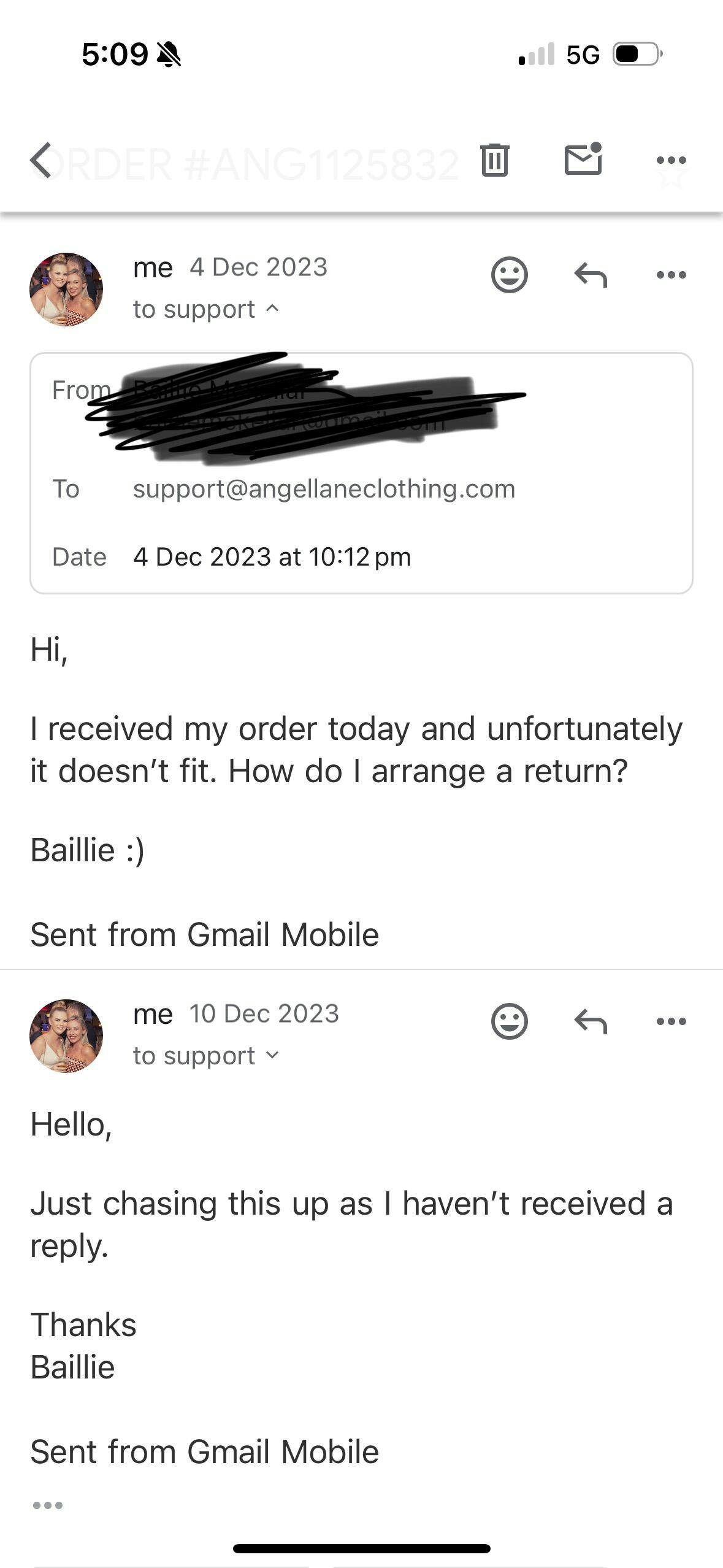Viewport: 723px width, 1568px height.
Task: Delete this conversation with trash icon
Action: coord(494,160)
